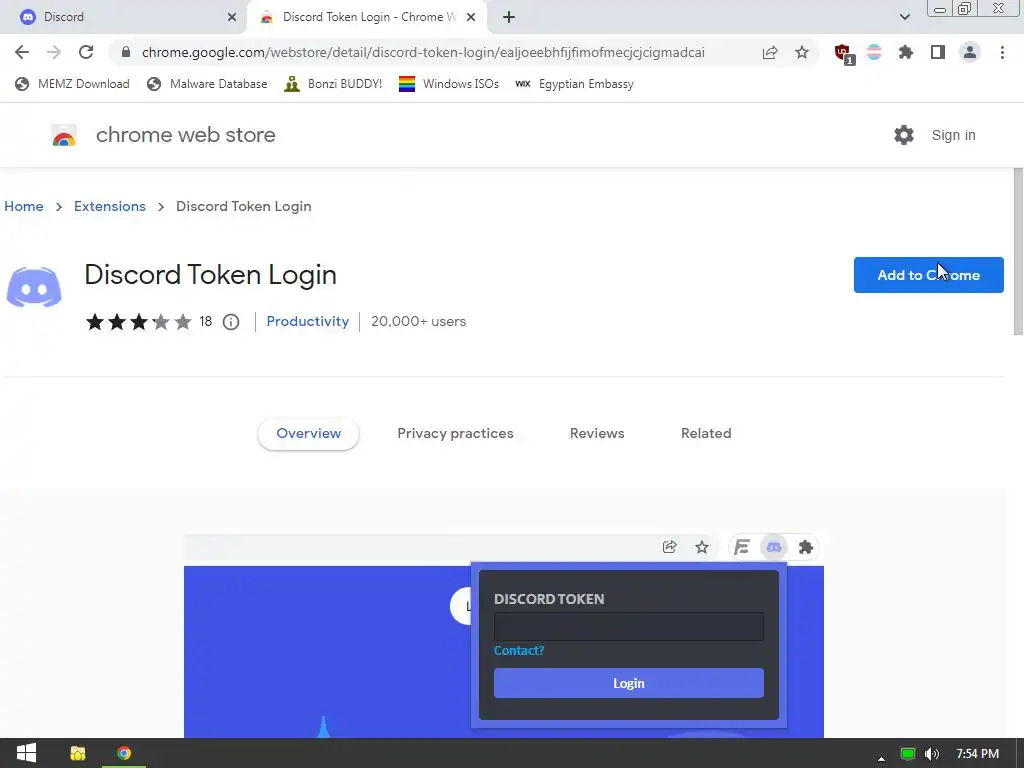Go back using the browser back arrow
The image size is (1024, 768).
click(x=22, y=52)
